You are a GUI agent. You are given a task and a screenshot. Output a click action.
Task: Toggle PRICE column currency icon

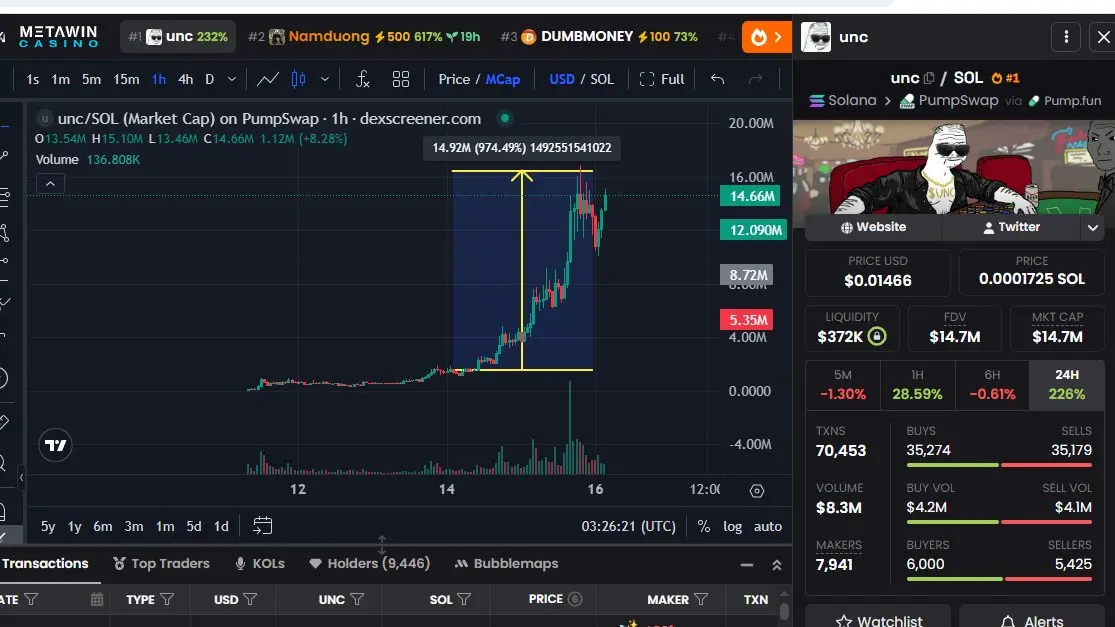tap(575, 599)
